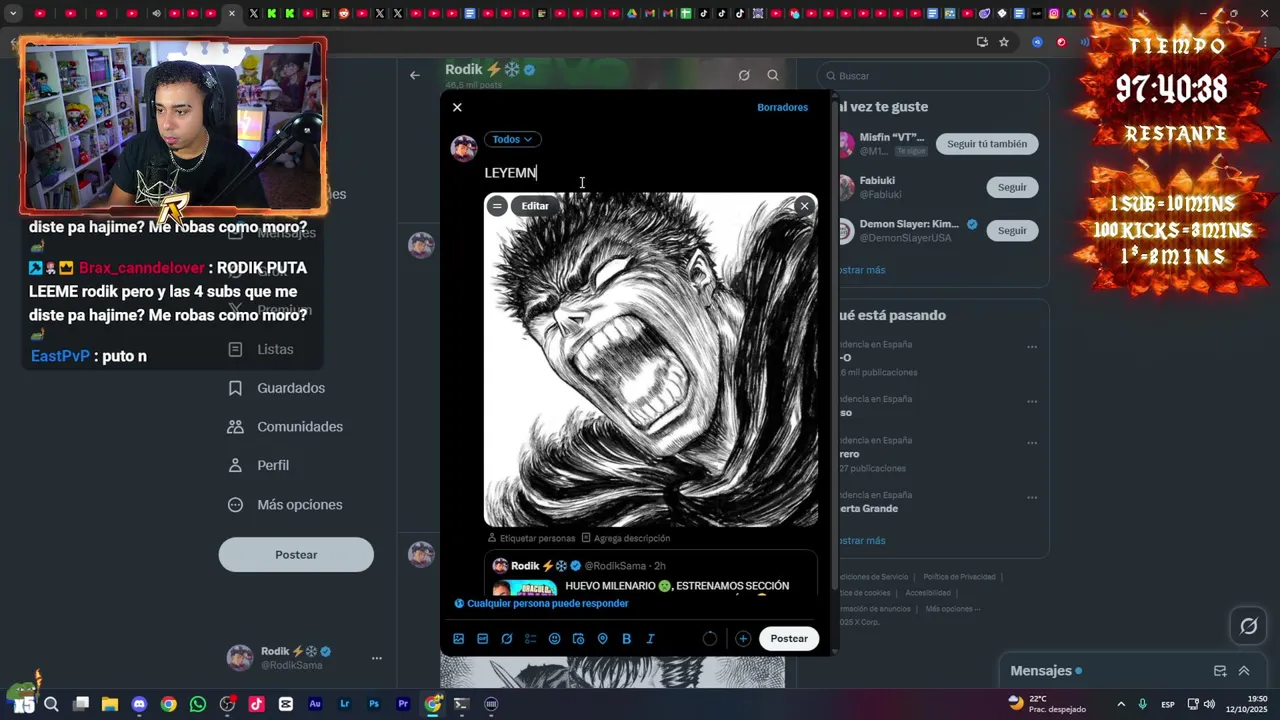Image resolution: width=1280 pixels, height=720 pixels.
Task: Open the emoji picker
Action: 554,639
